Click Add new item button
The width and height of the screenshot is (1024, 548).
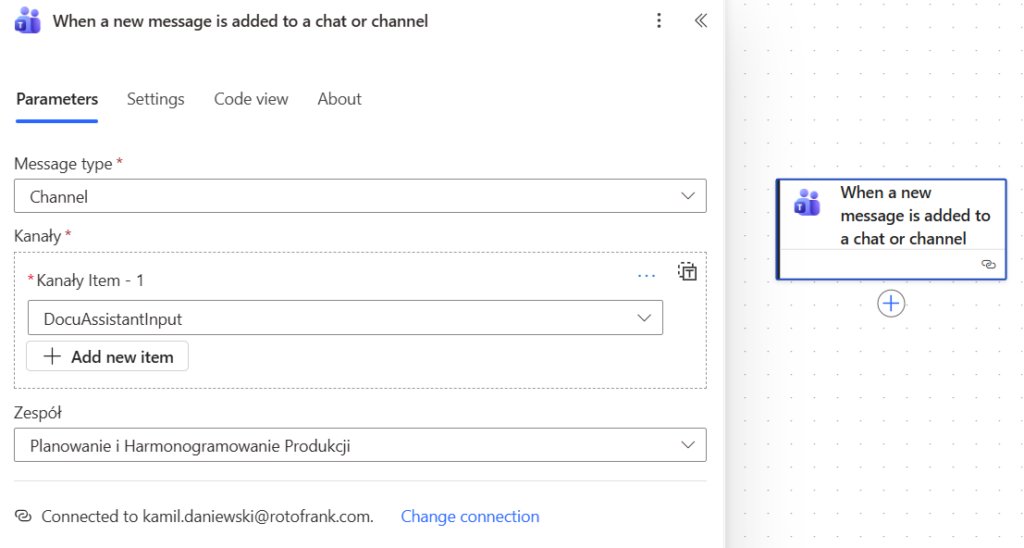click(107, 357)
